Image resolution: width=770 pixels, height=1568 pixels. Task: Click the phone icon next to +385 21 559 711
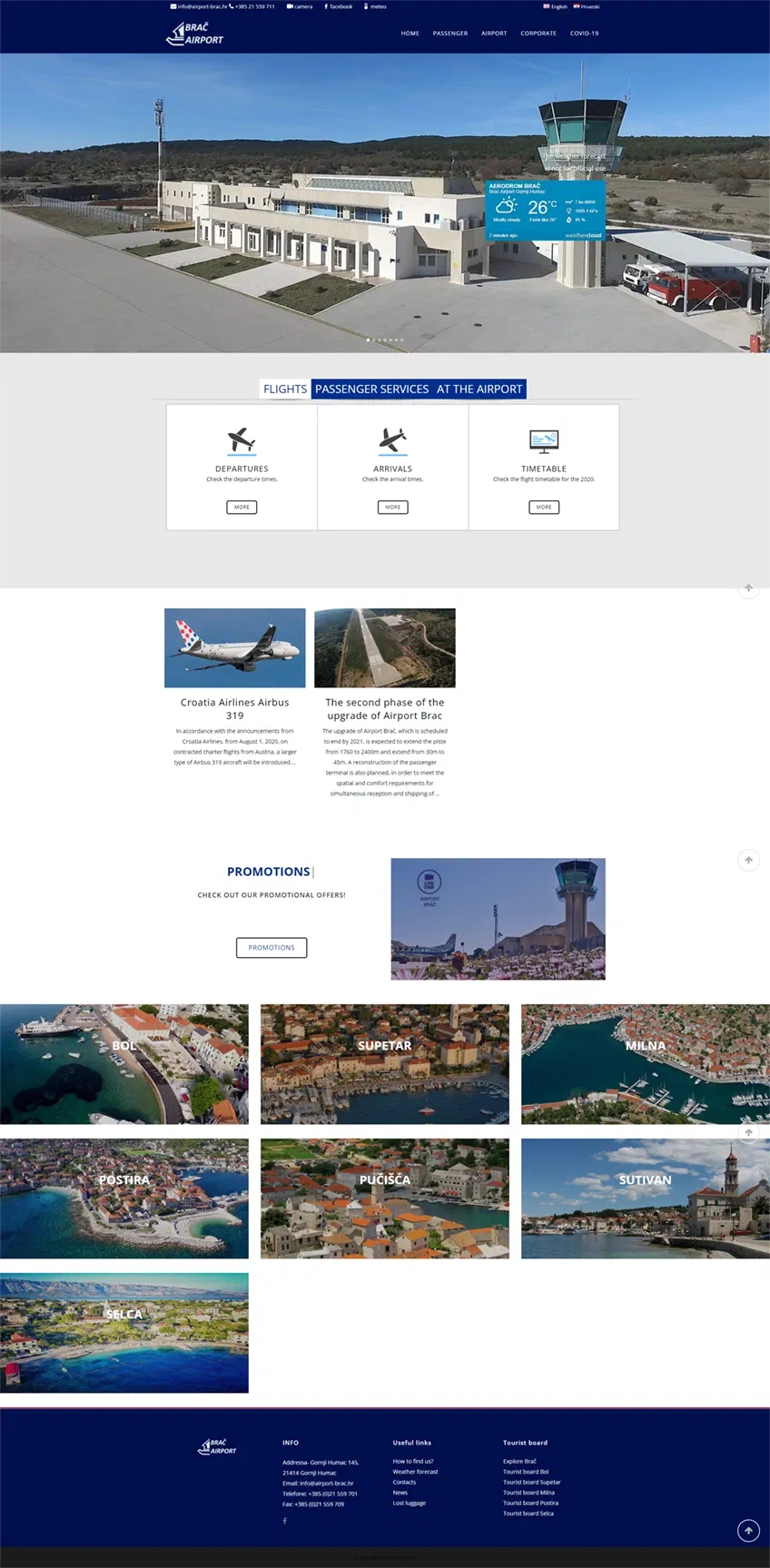pos(232,6)
